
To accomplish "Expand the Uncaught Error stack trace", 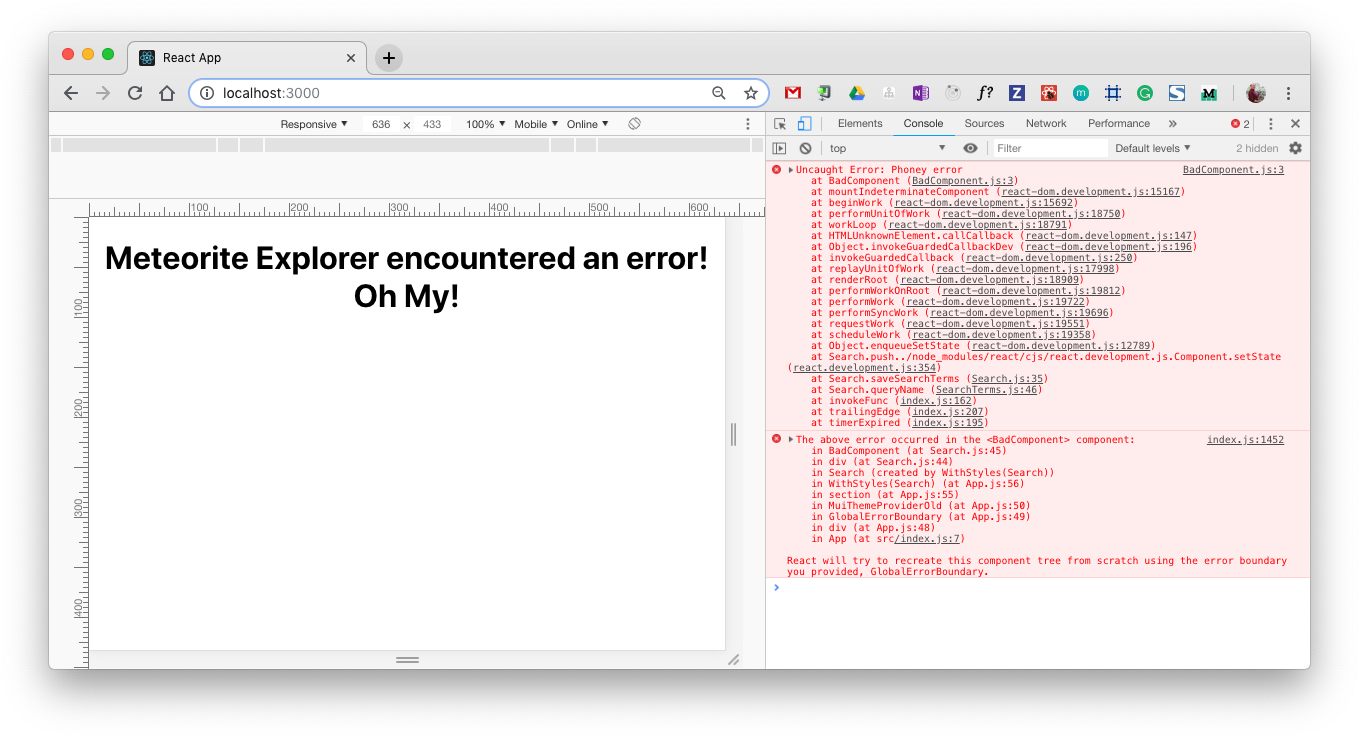I will (x=791, y=170).
